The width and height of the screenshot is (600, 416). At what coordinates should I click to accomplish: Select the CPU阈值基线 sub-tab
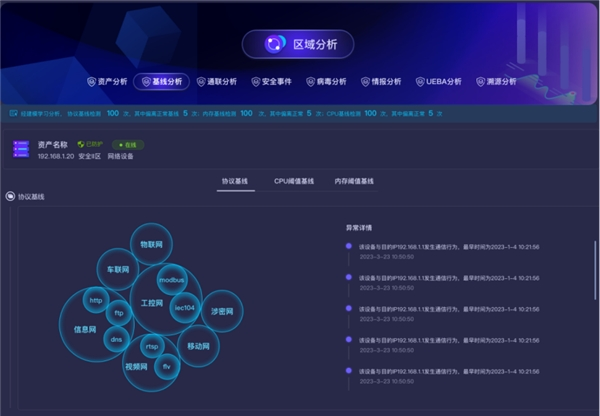pos(294,181)
